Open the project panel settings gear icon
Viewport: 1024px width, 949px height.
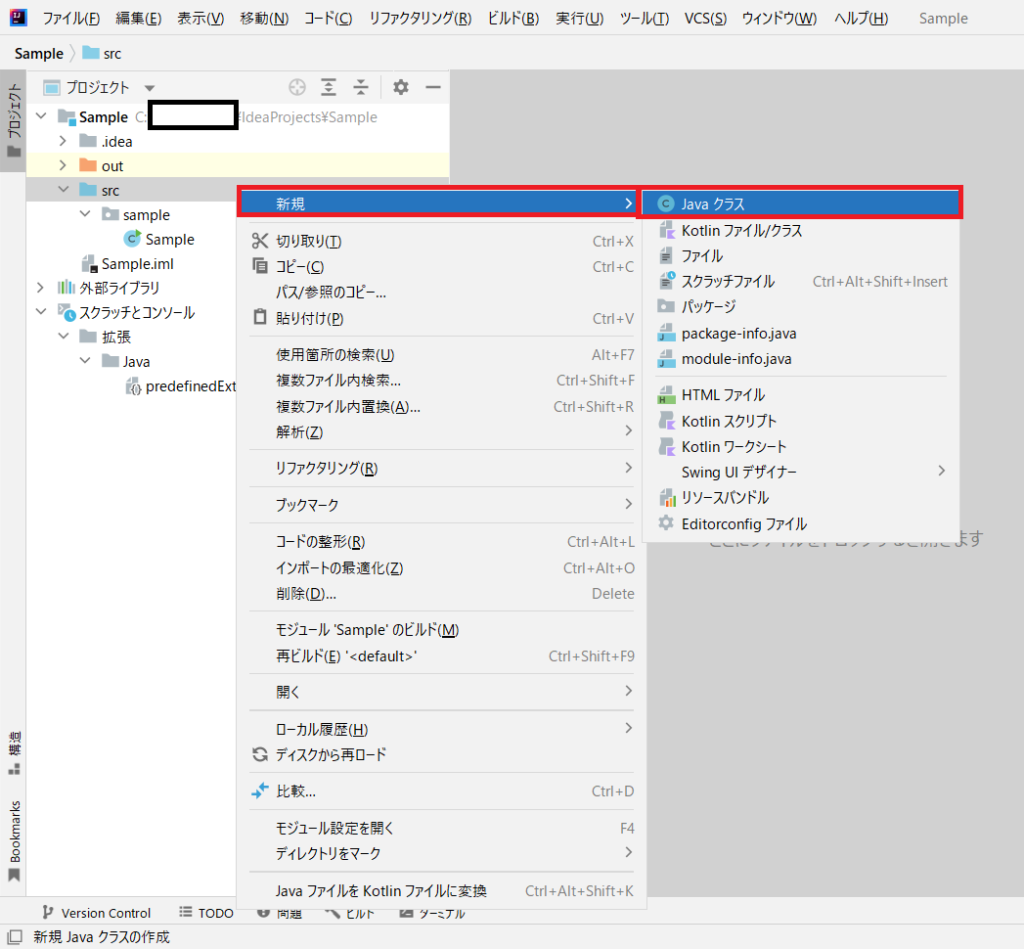399,87
